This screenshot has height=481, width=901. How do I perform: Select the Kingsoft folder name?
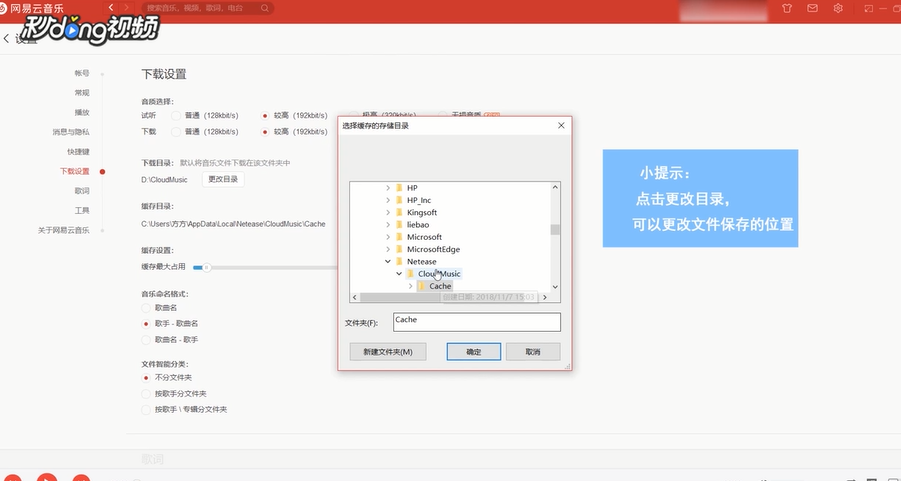point(422,213)
